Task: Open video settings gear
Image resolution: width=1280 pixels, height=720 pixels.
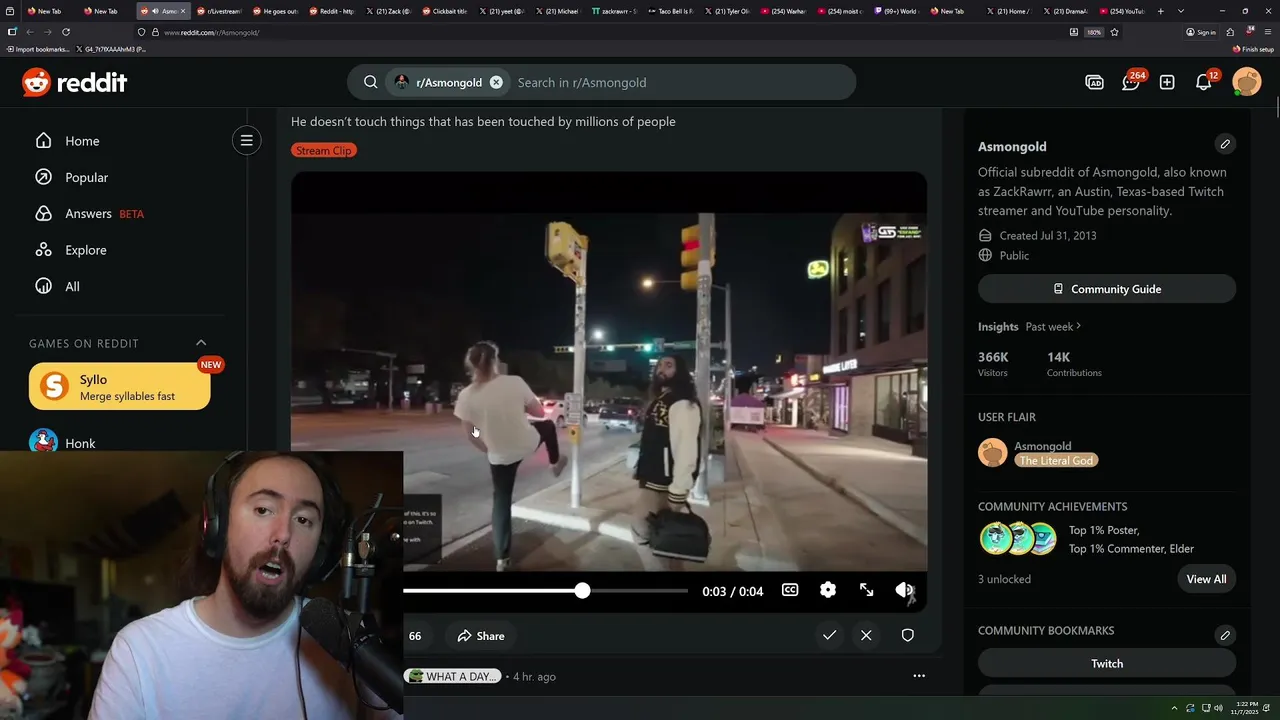Action: coord(828,590)
